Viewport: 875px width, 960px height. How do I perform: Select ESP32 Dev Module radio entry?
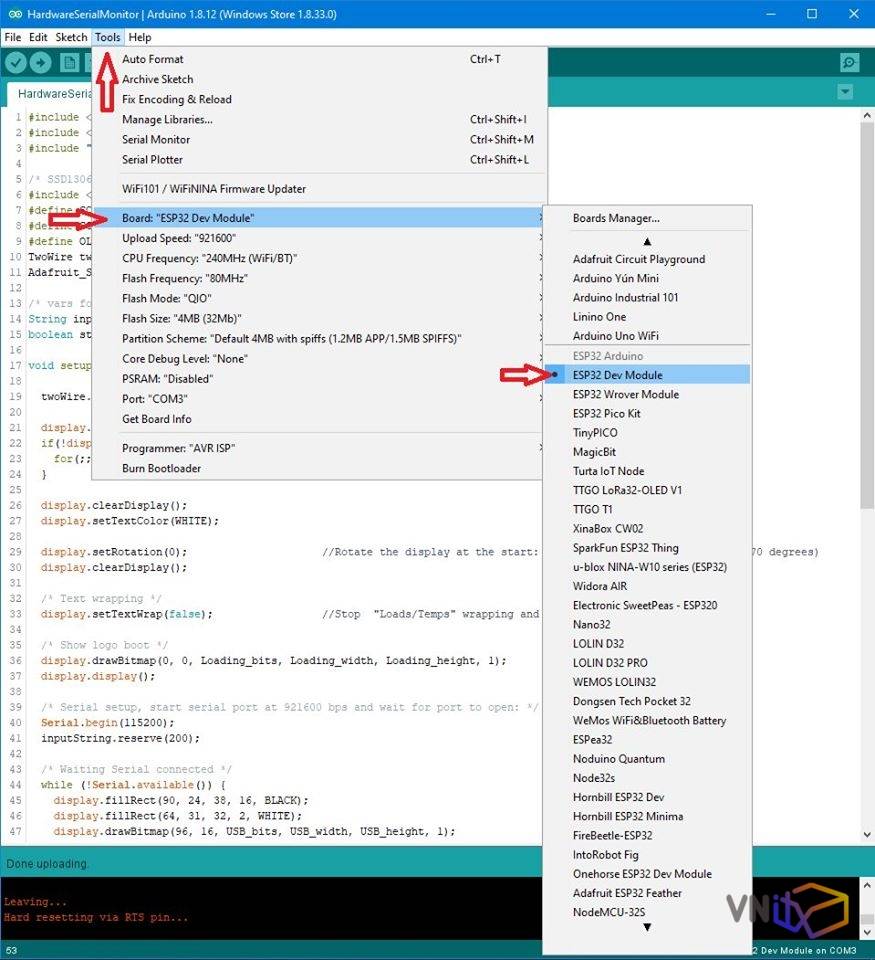coord(617,375)
